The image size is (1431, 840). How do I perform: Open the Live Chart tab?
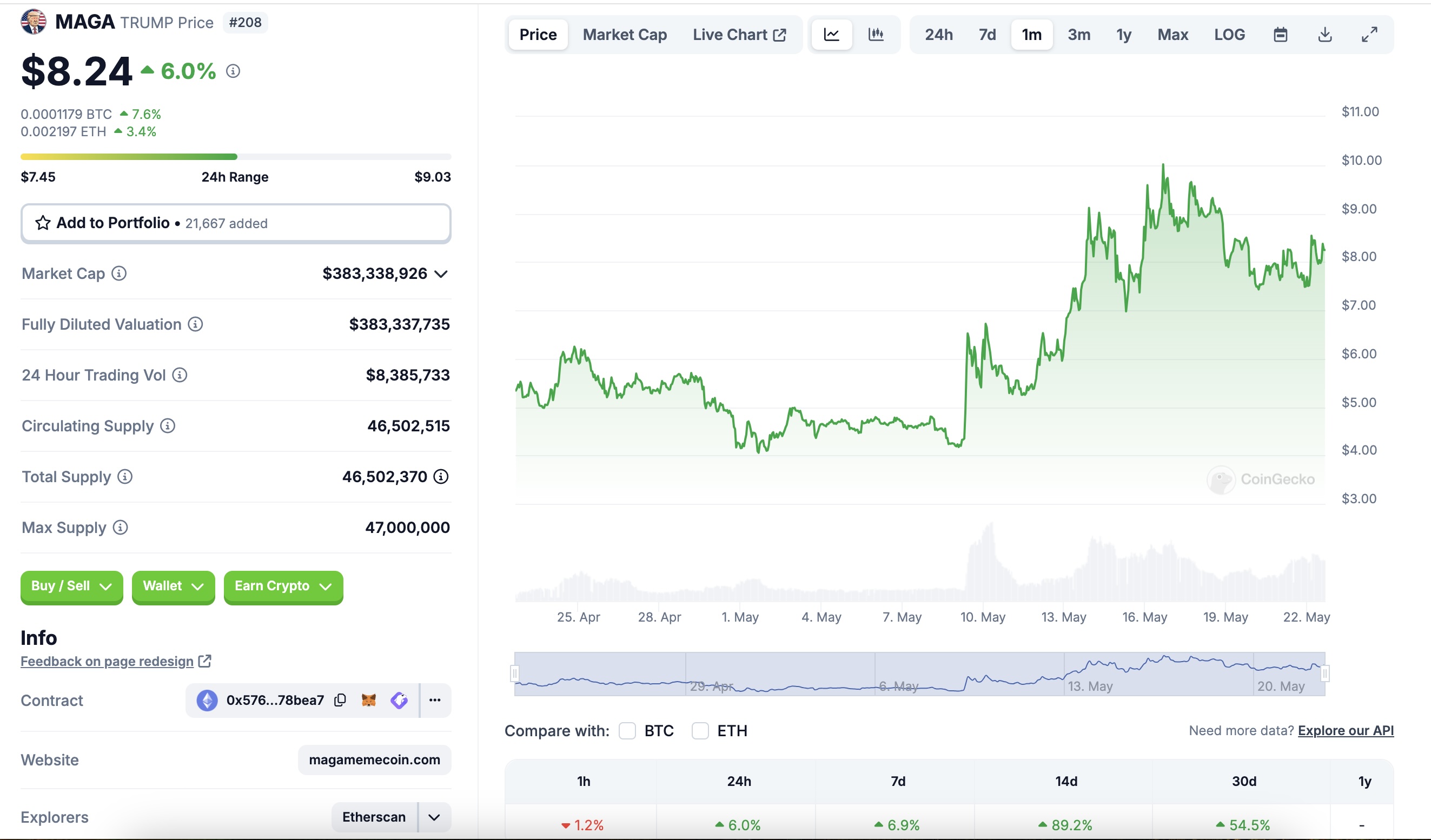[739, 35]
